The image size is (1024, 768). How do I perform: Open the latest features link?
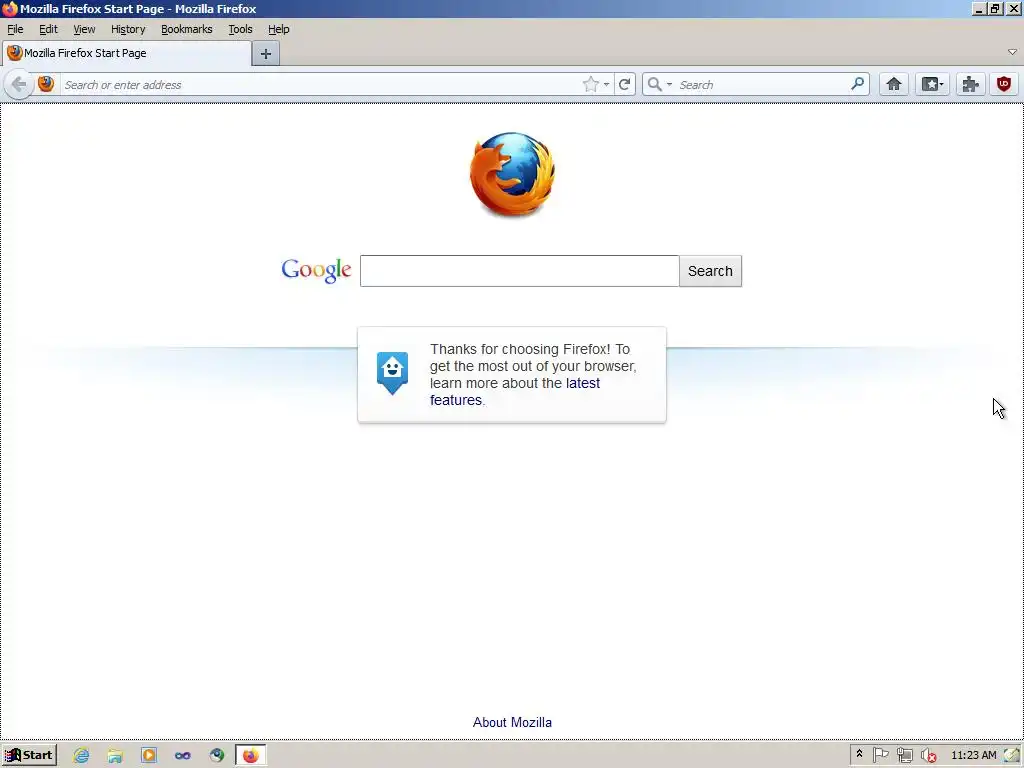coord(515,392)
